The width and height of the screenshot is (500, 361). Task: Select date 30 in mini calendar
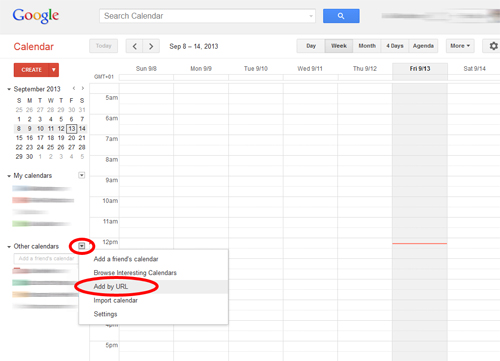[30, 157]
